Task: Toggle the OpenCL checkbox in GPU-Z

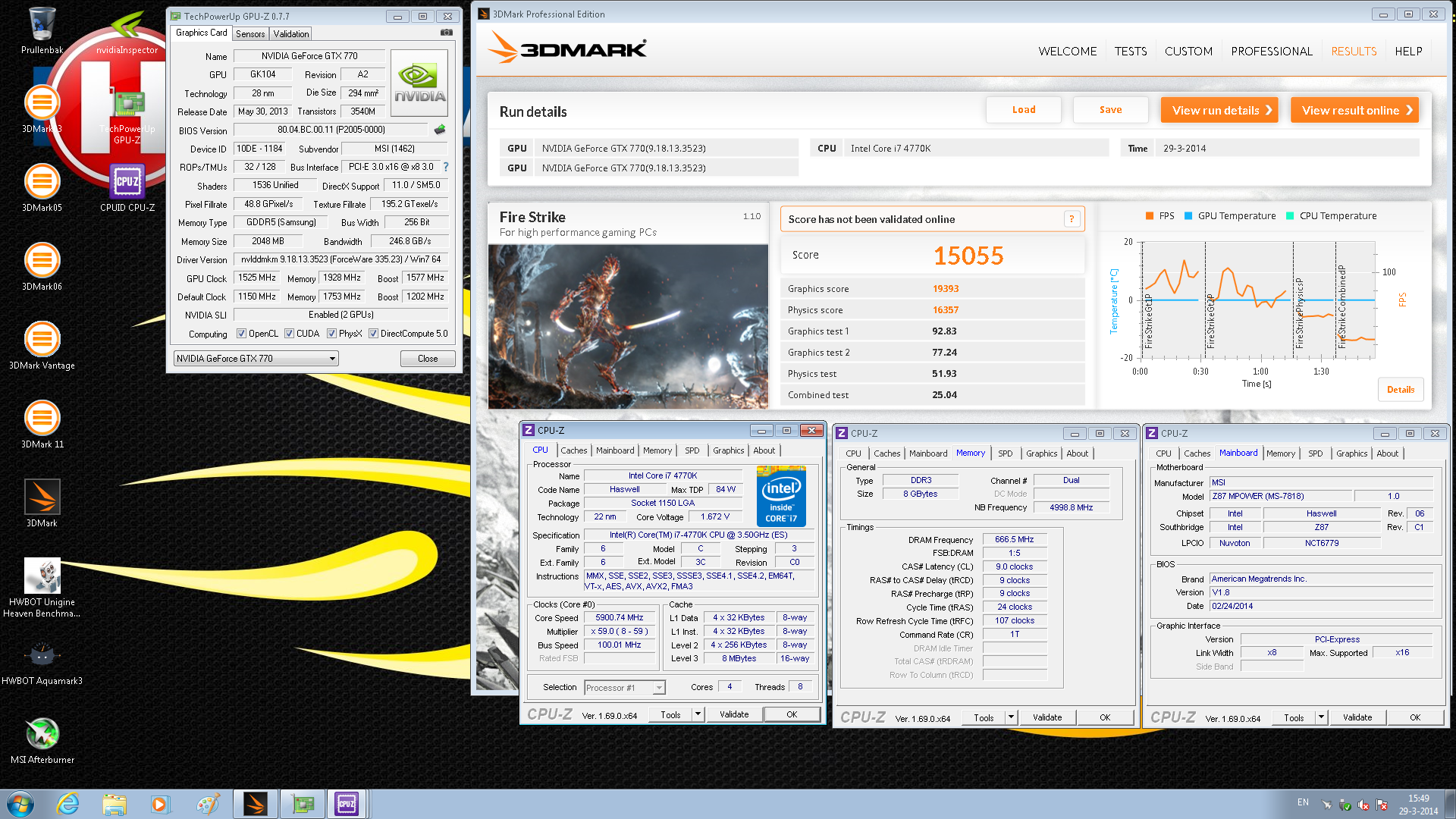Action: pos(241,334)
